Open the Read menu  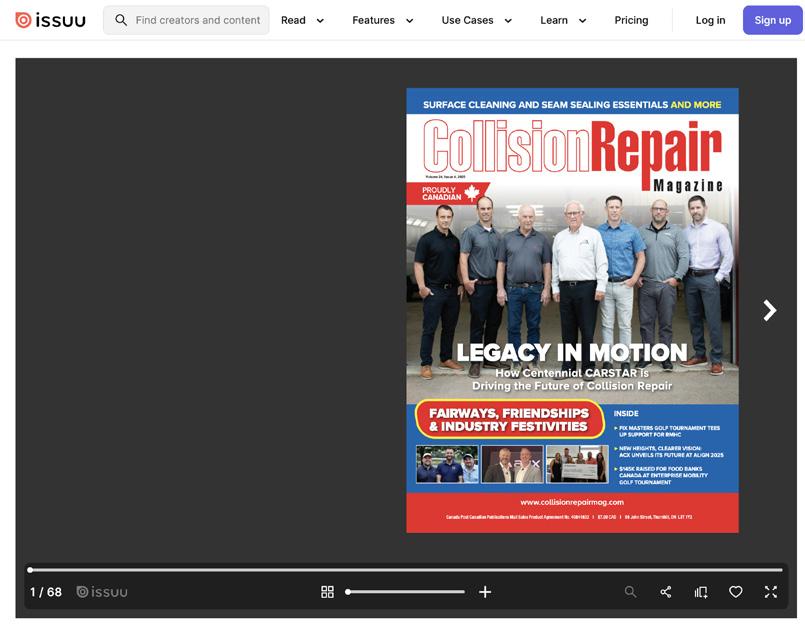click(x=293, y=20)
